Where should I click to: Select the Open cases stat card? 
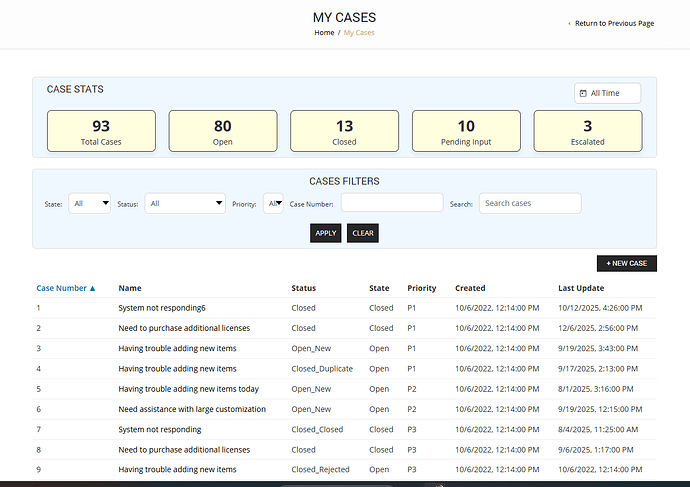(x=222, y=131)
